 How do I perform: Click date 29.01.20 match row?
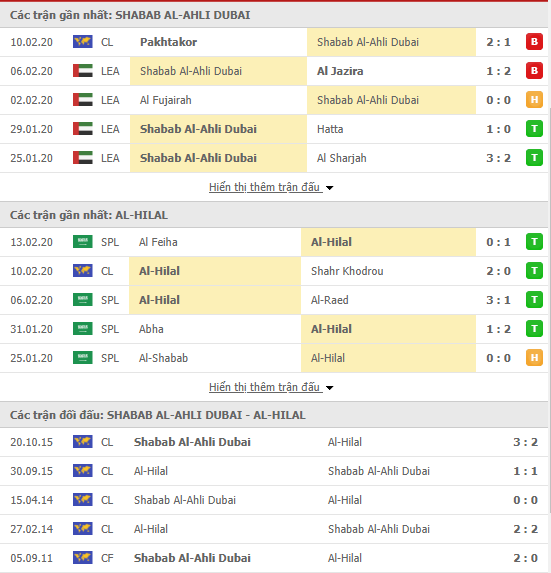tap(31, 129)
